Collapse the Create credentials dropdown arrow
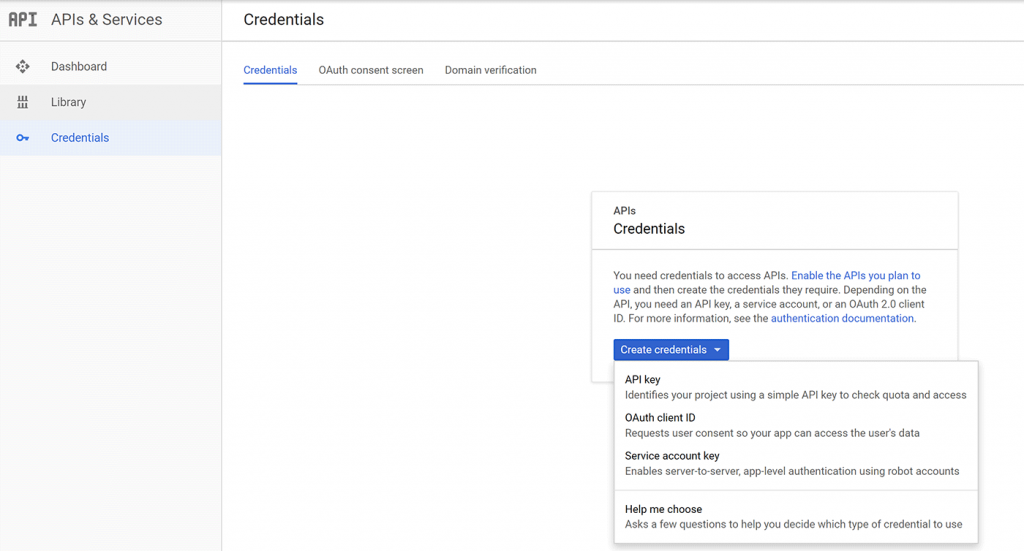The width and height of the screenshot is (1024, 551). (x=717, y=350)
